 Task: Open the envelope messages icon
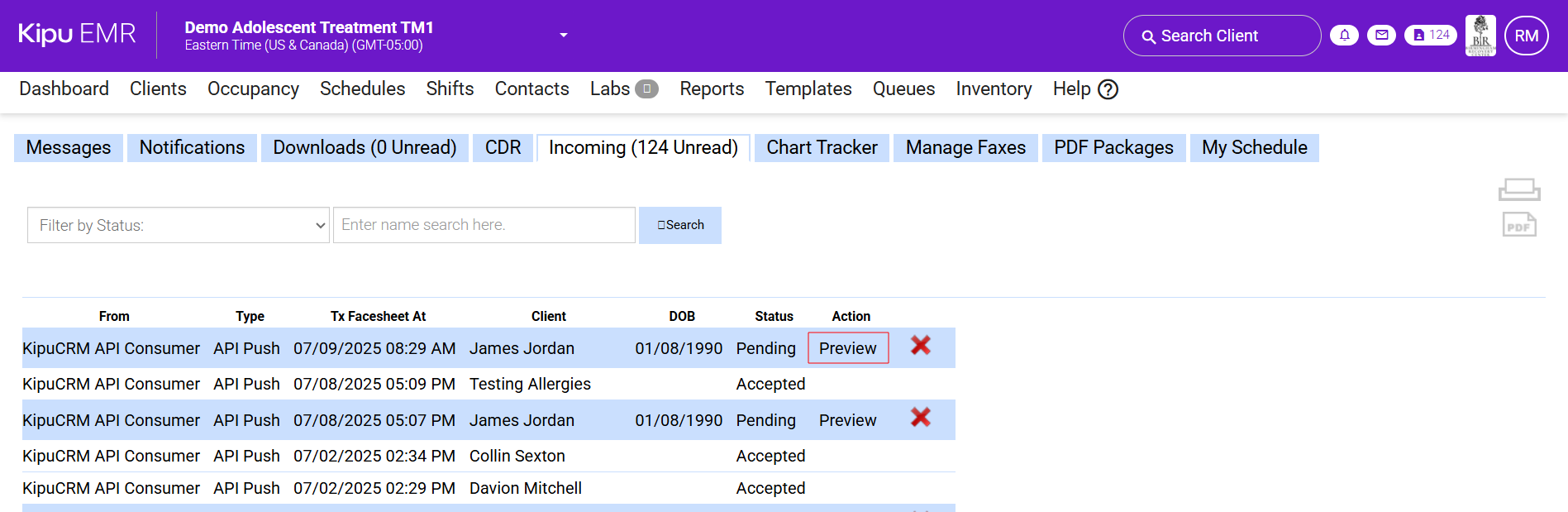1381,36
